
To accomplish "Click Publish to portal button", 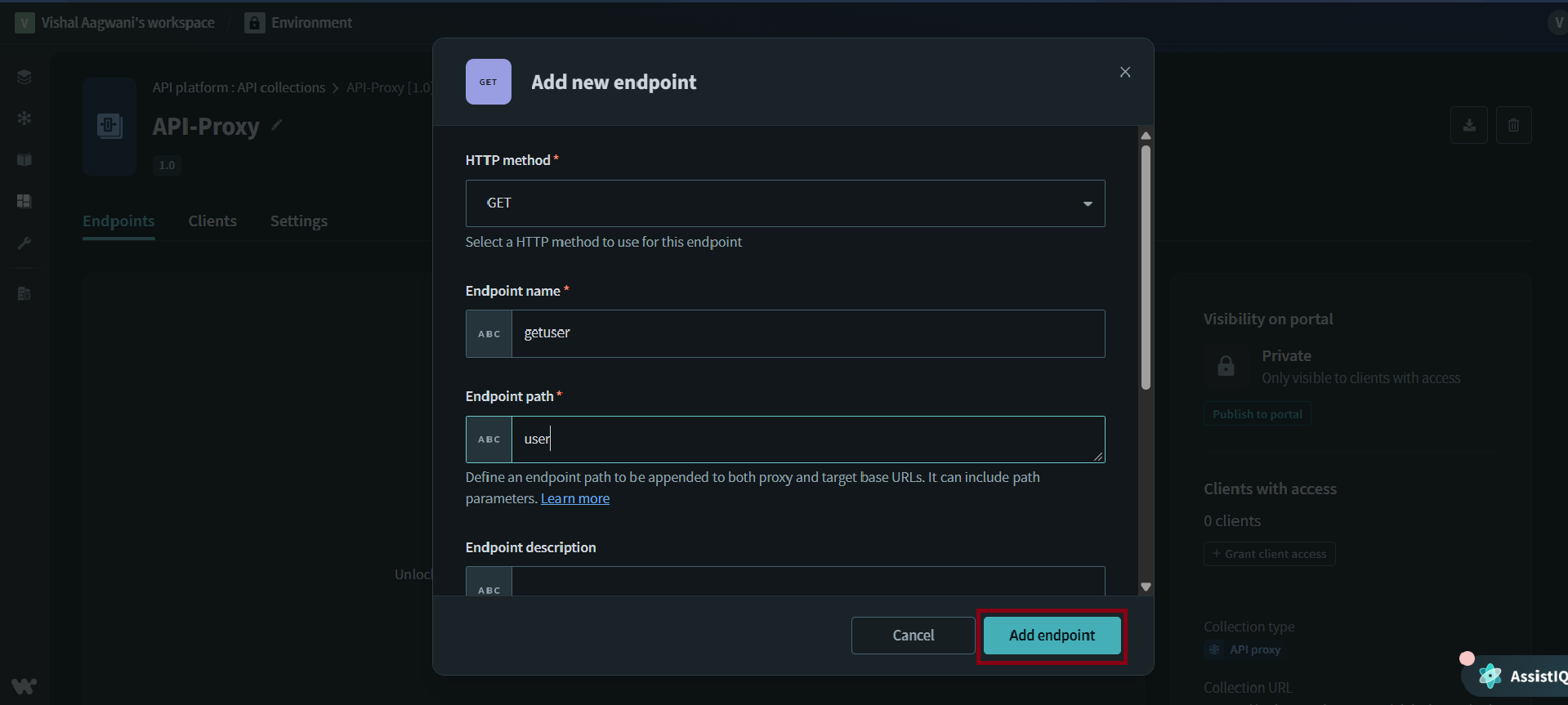I will coord(1258,414).
